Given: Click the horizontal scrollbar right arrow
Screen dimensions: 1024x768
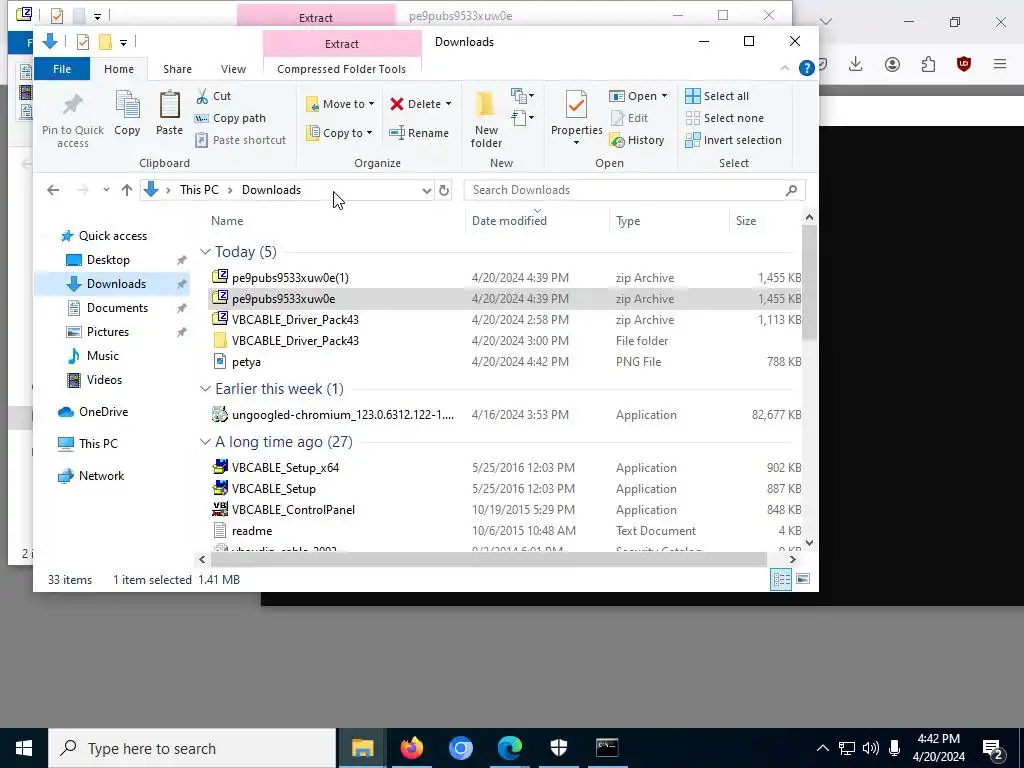Looking at the screenshot, I should pyautogui.click(x=793, y=560).
